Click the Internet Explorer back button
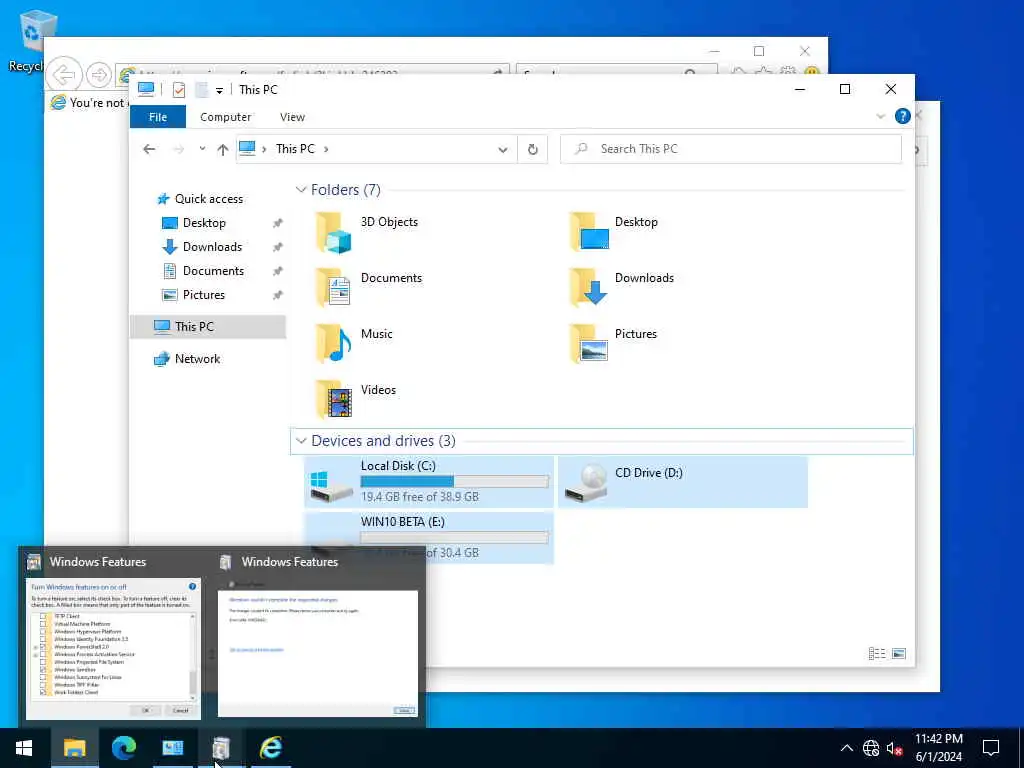 (x=64, y=74)
